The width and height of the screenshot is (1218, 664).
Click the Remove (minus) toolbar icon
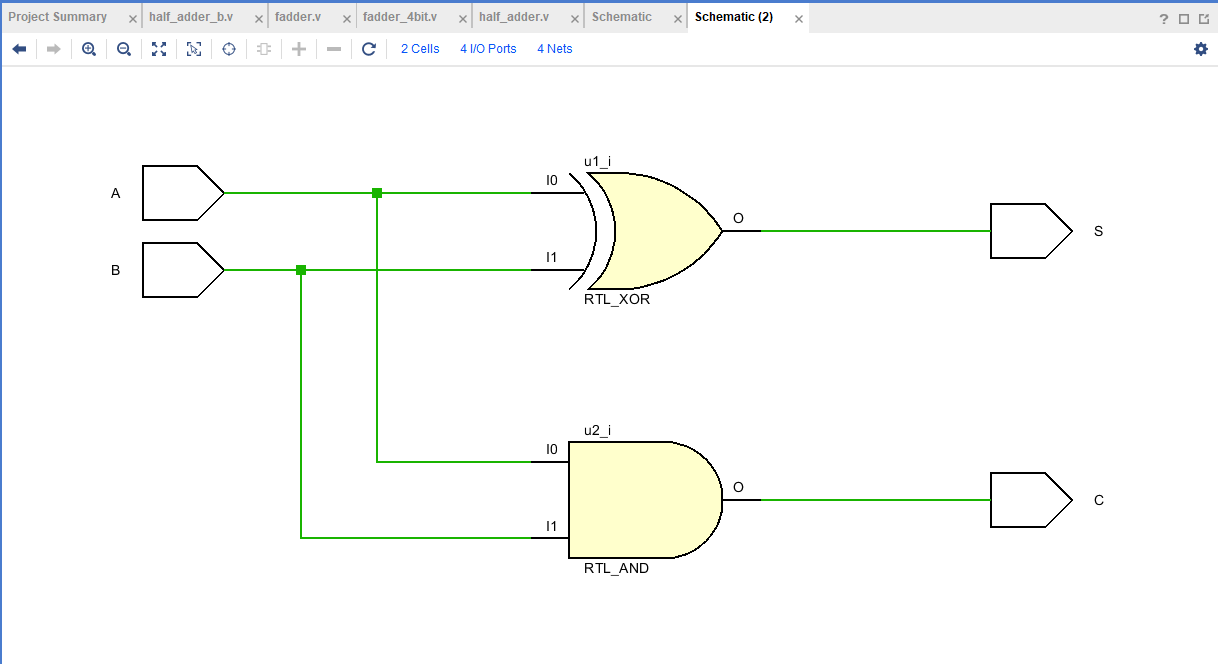pos(334,49)
